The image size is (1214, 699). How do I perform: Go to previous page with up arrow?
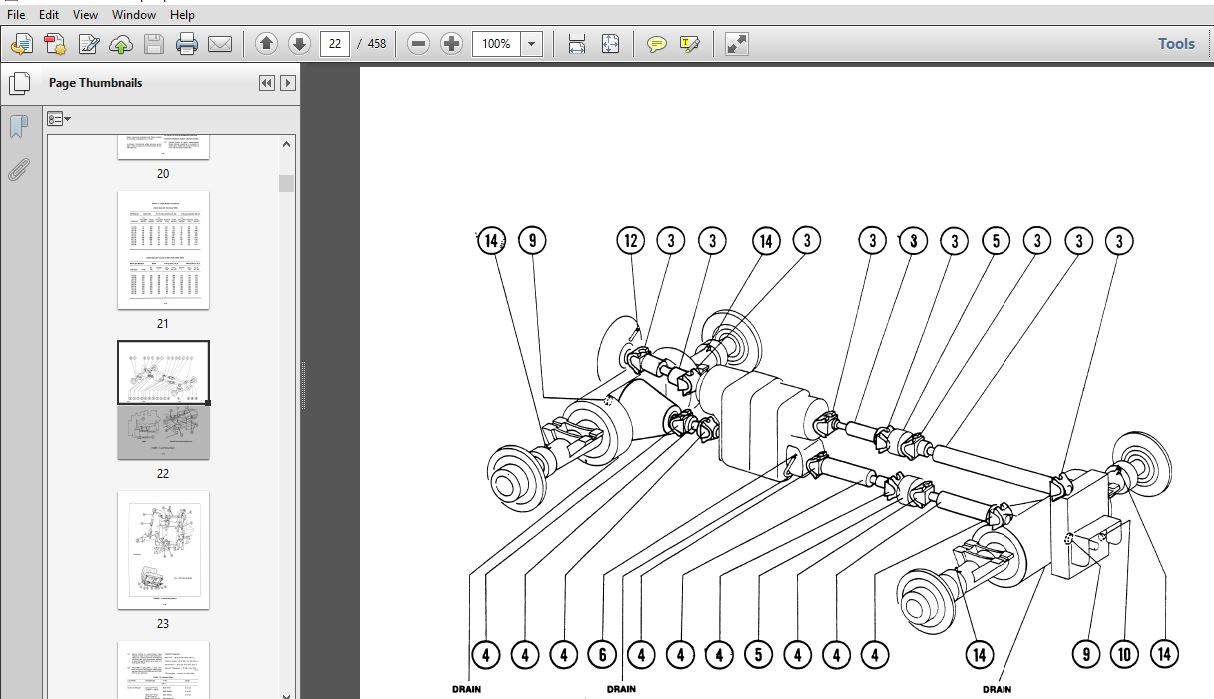coord(266,44)
